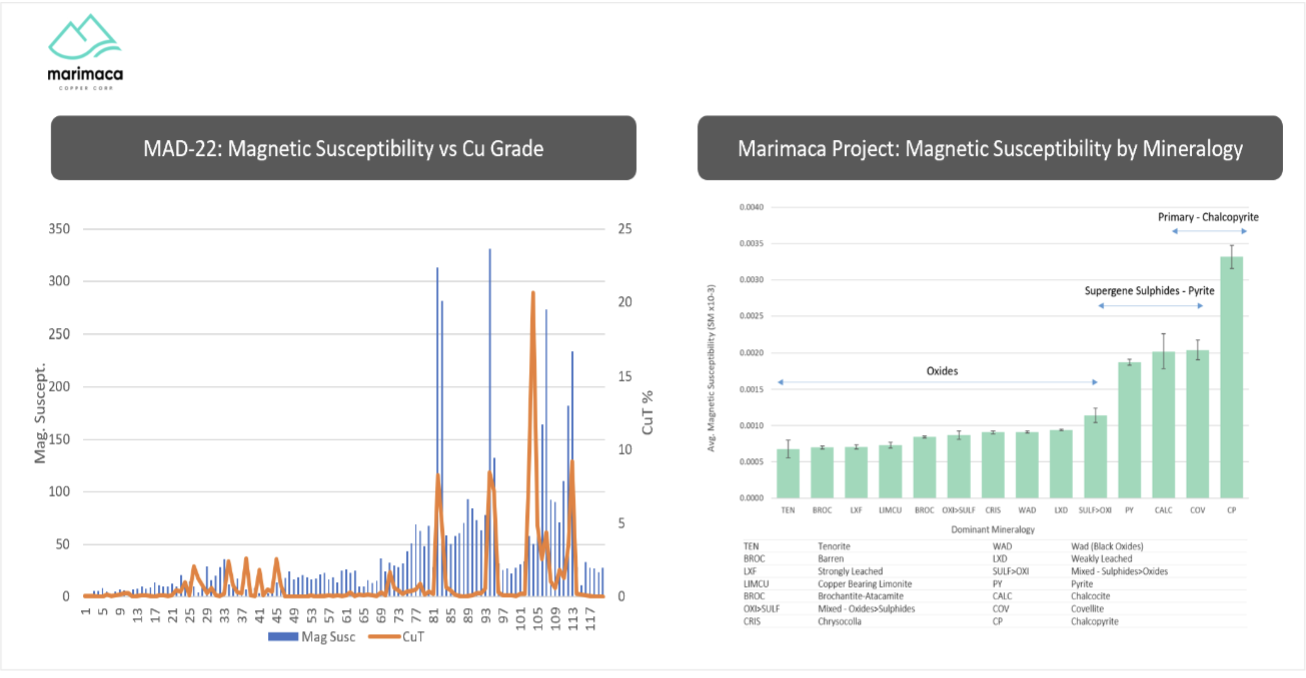Image resolution: width=1306 pixels, height=678 pixels.
Task: Select the MAD-22 Magnetic Susceptibility title banner
Action: coord(343,149)
